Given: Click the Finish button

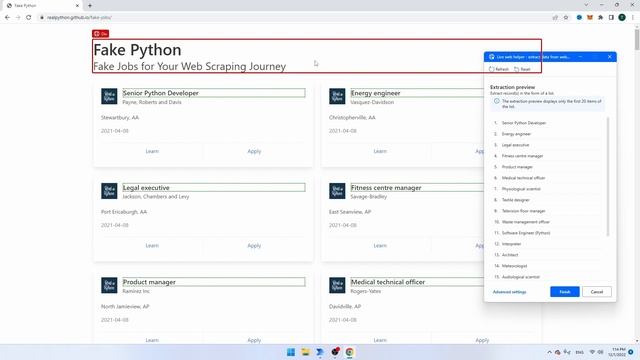Looking at the screenshot, I should pyautogui.click(x=564, y=292).
